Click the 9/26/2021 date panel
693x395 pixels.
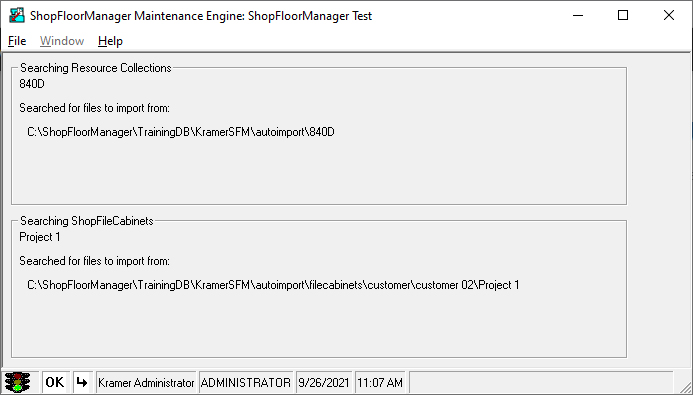[x=324, y=383]
